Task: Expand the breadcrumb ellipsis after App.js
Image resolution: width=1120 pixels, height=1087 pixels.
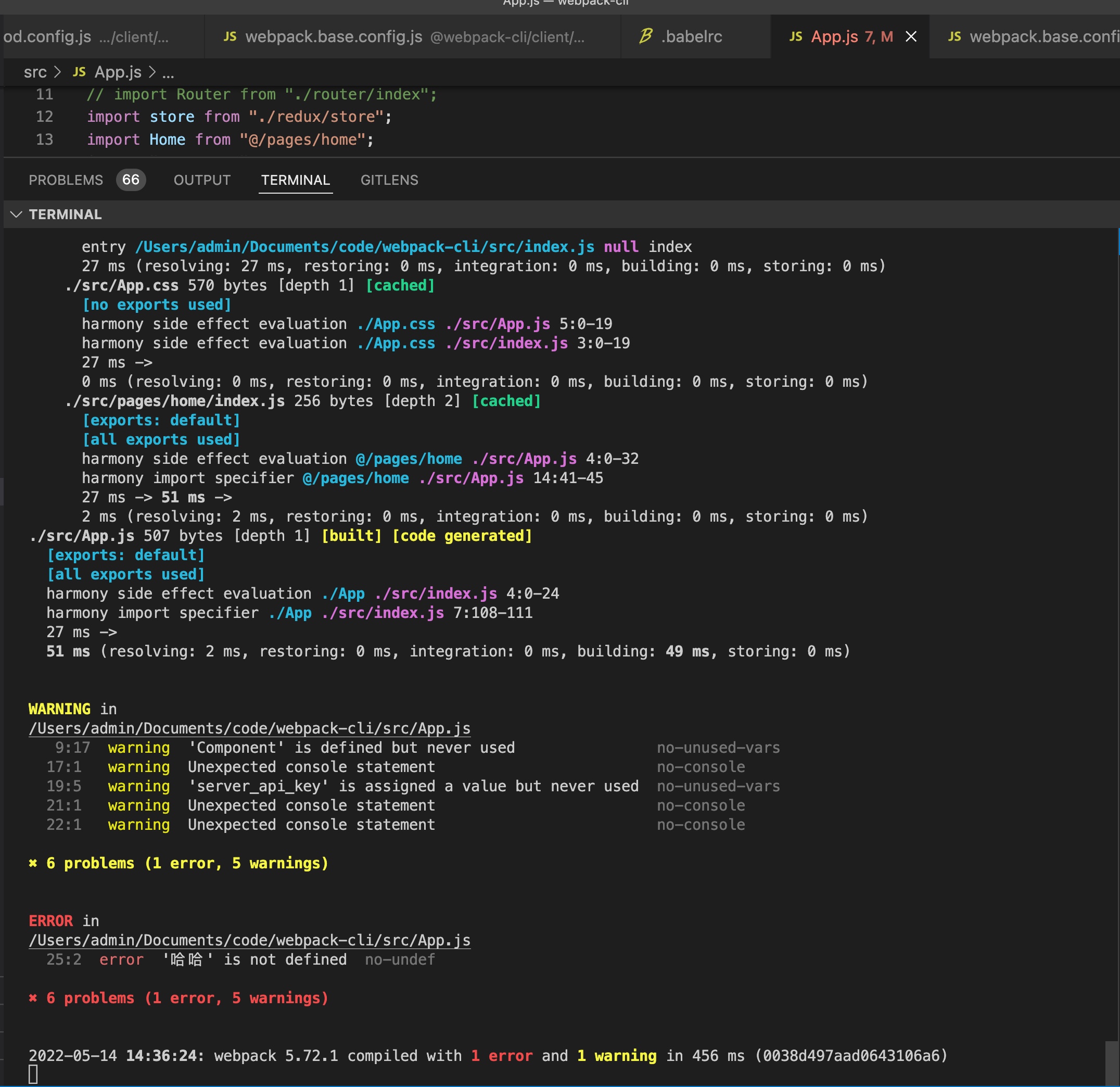Action: coord(168,73)
